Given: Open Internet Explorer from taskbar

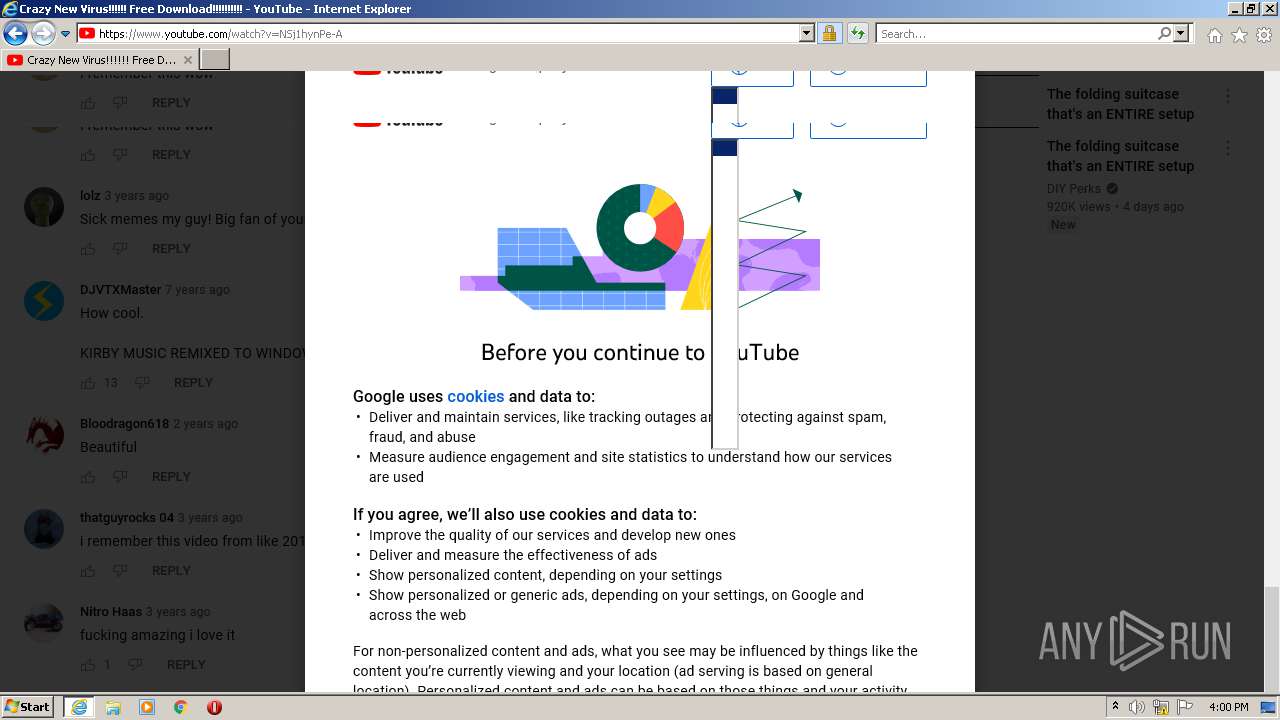Looking at the screenshot, I should coord(79,707).
